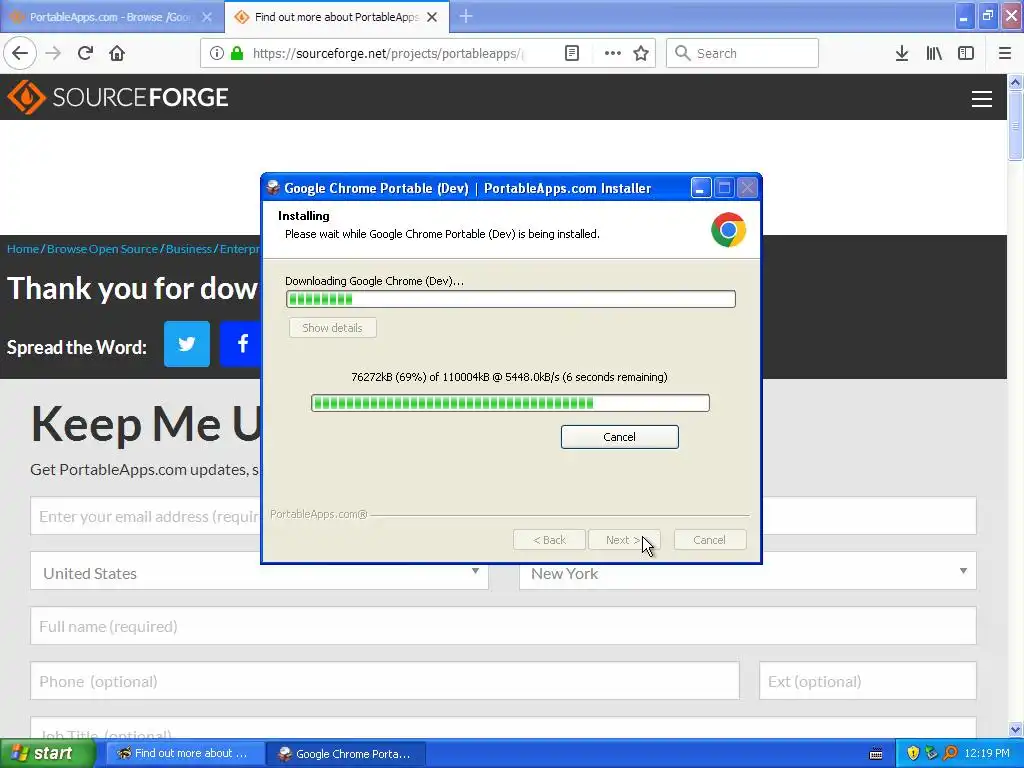Viewport: 1024px width, 768px height.
Task: Click the download status text 76272kB (69%)
Action: click(509, 377)
